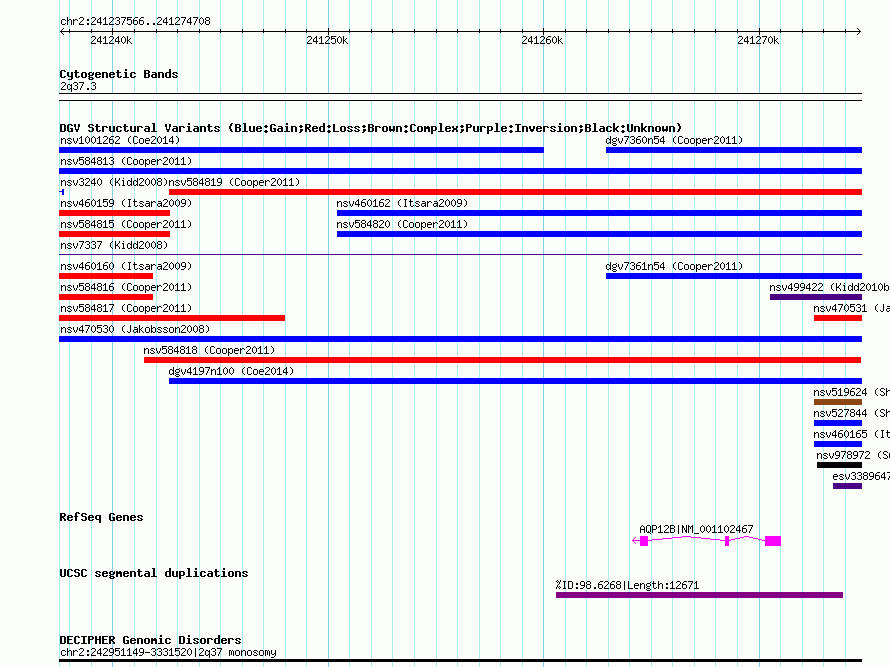Open the nsv527844 blue gain bar
This screenshot has width=890, height=667.
(838, 423)
